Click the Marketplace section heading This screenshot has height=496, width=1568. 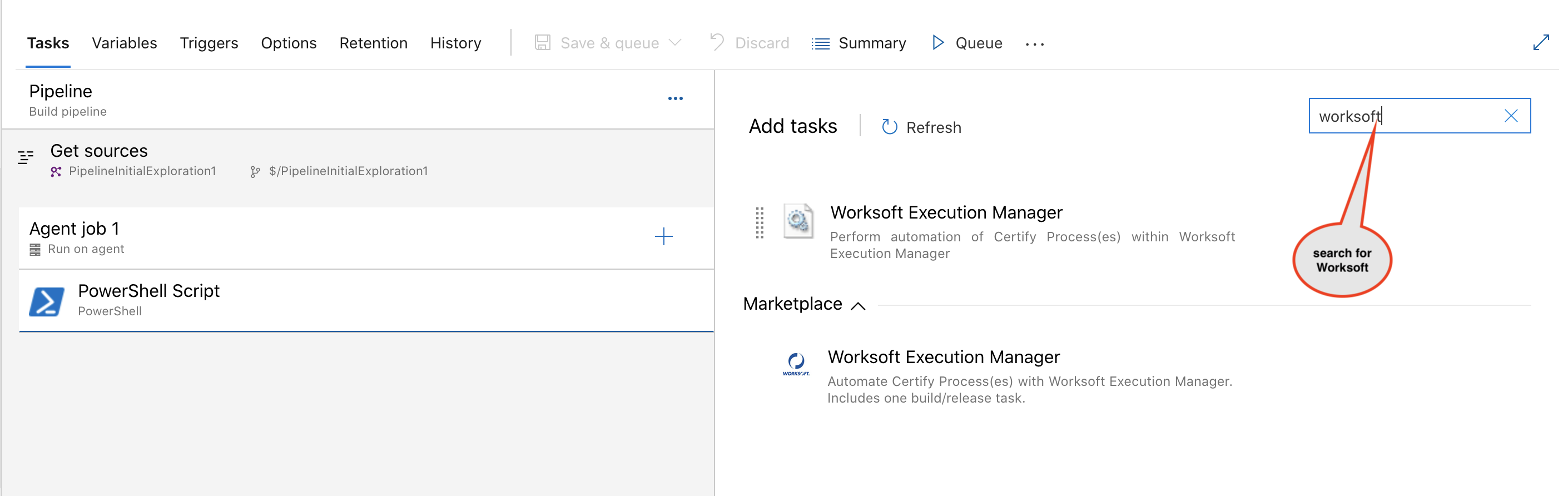792,304
